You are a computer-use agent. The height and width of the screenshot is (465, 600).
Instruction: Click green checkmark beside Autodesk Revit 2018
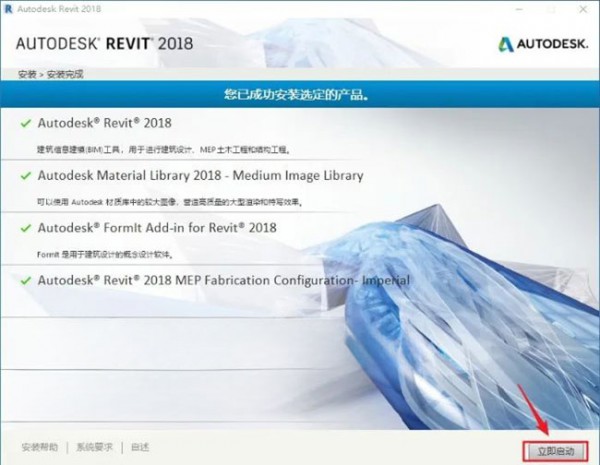tap(26, 124)
